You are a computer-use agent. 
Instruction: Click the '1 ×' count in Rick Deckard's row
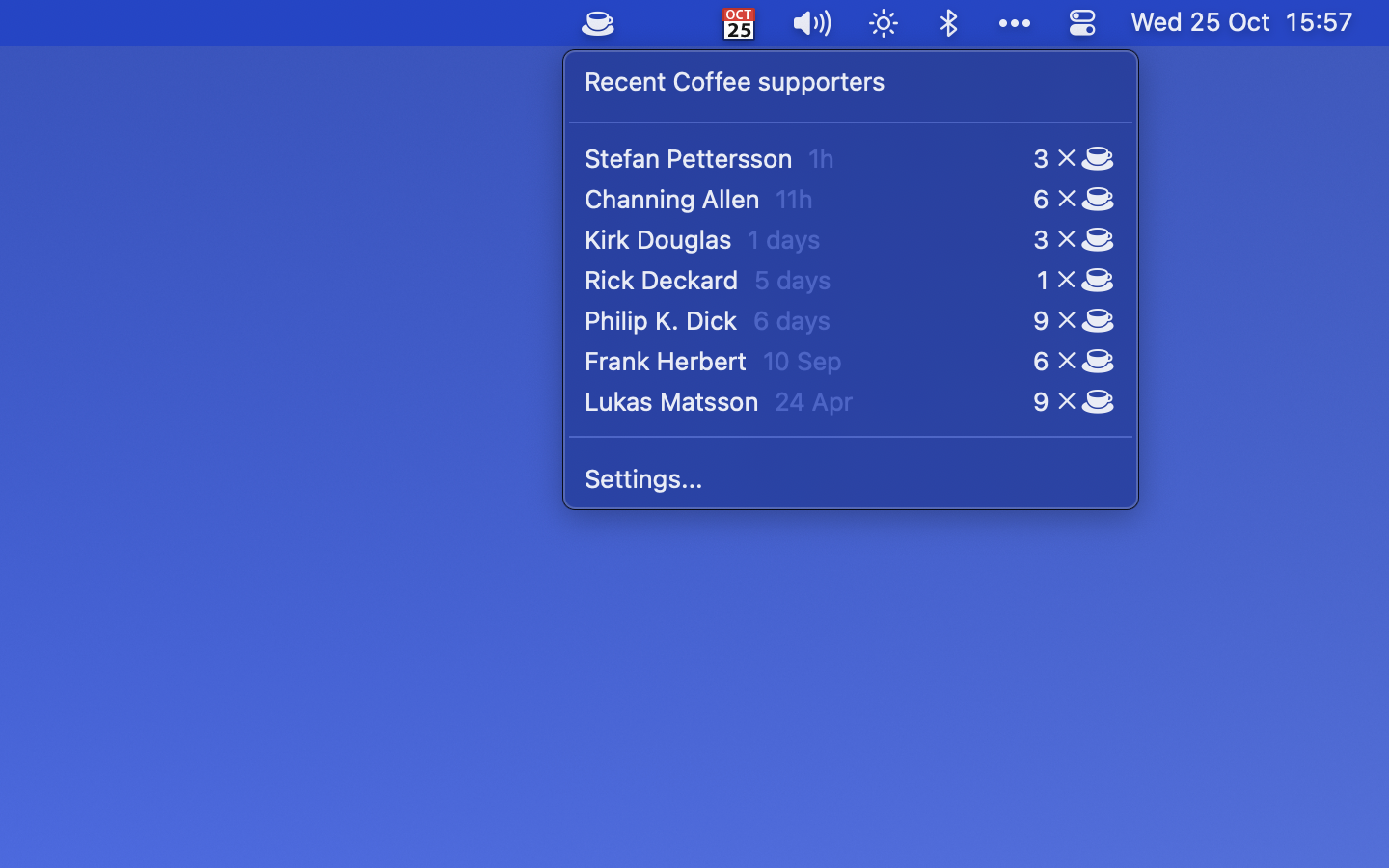click(1055, 280)
